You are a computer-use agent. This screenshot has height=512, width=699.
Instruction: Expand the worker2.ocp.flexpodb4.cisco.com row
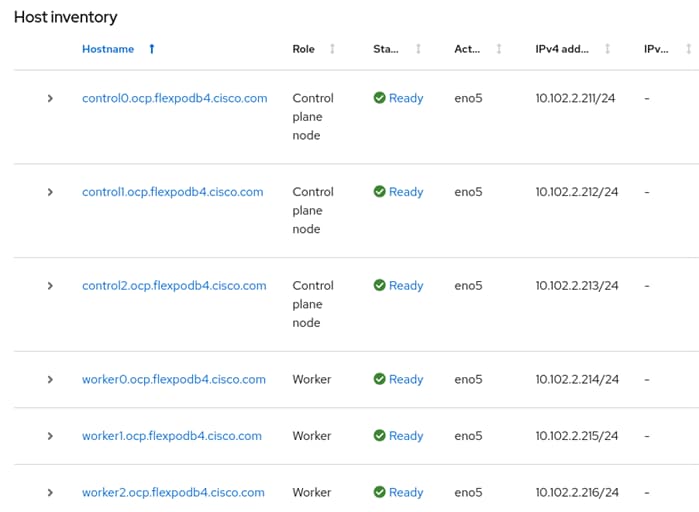50,492
